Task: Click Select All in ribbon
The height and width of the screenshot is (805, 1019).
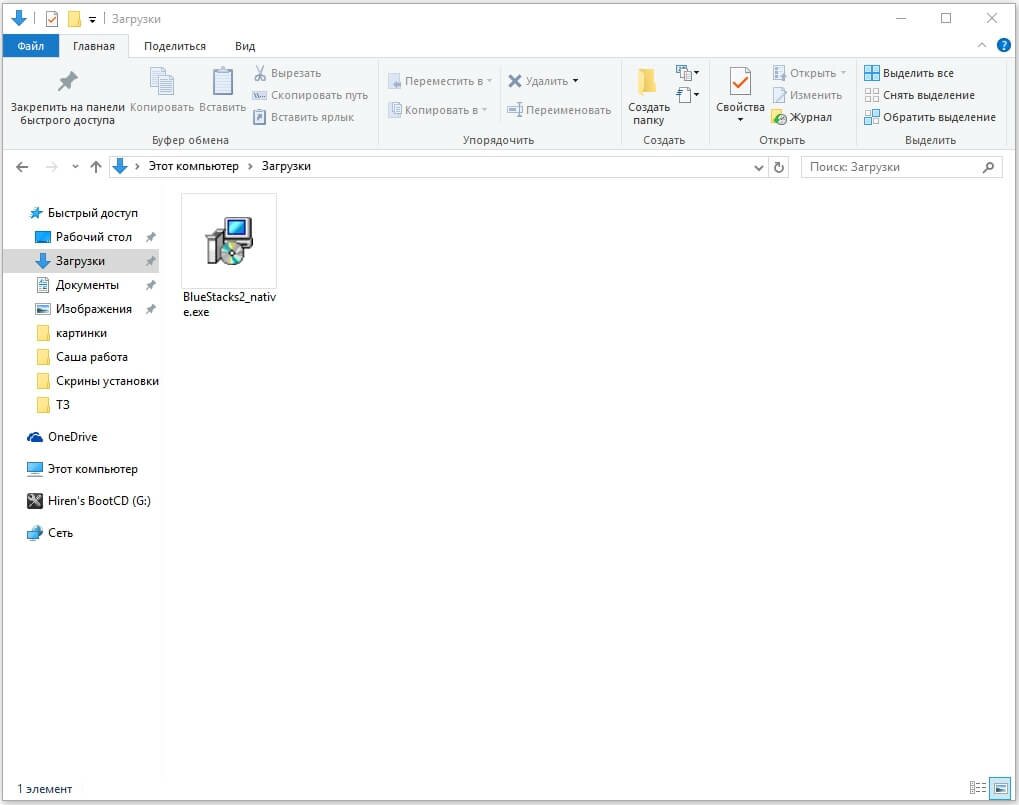Action: pyautogui.click(x=908, y=73)
